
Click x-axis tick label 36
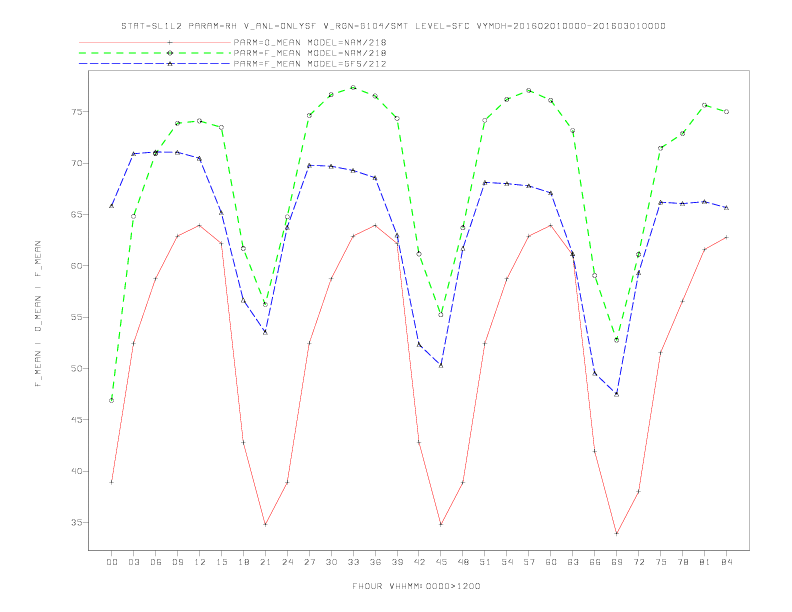click(375, 562)
